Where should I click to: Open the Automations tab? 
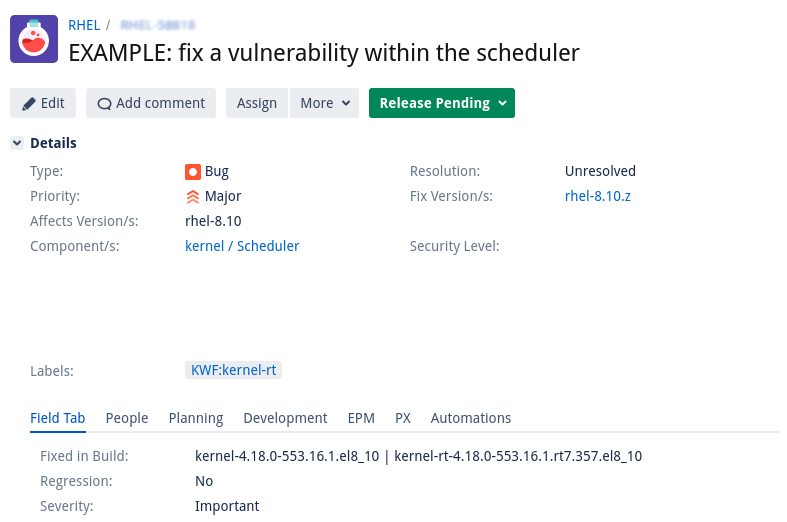coord(470,418)
